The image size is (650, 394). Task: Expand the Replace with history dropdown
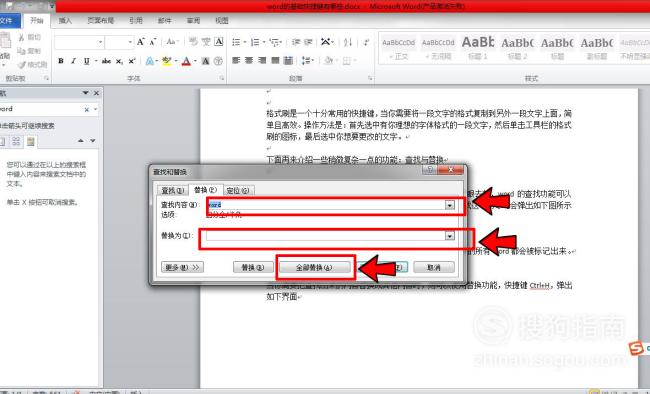[450, 236]
